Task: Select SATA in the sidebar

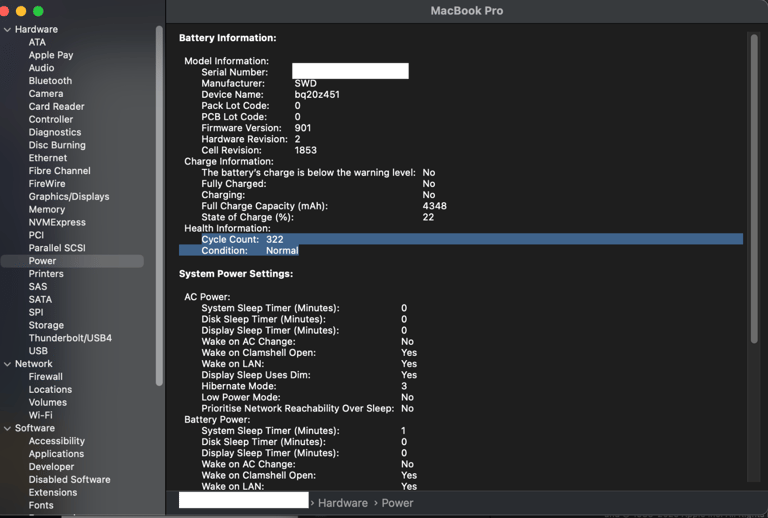Action: click(x=40, y=300)
